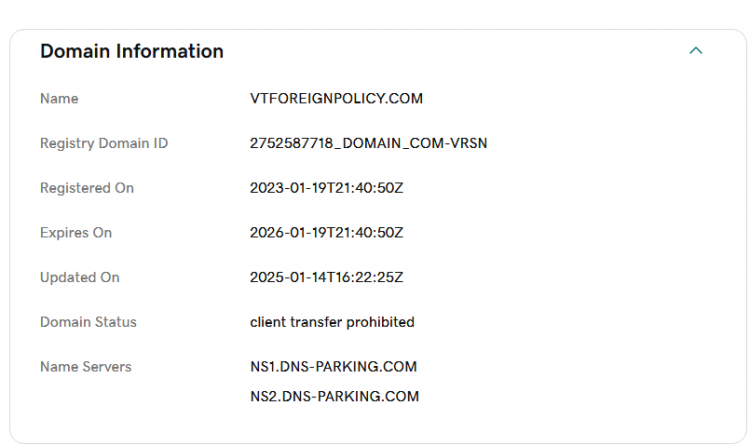Screen dimensions: 750x446
Task: Click the Registry Domain ID value 2752587718_DOMAIN_COM-VRSN
Action: coord(368,144)
